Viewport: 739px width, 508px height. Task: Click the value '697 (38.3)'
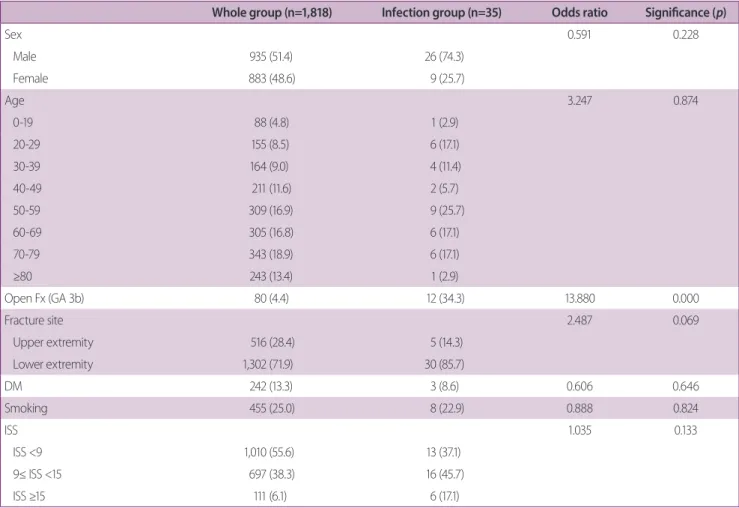pos(271,474)
